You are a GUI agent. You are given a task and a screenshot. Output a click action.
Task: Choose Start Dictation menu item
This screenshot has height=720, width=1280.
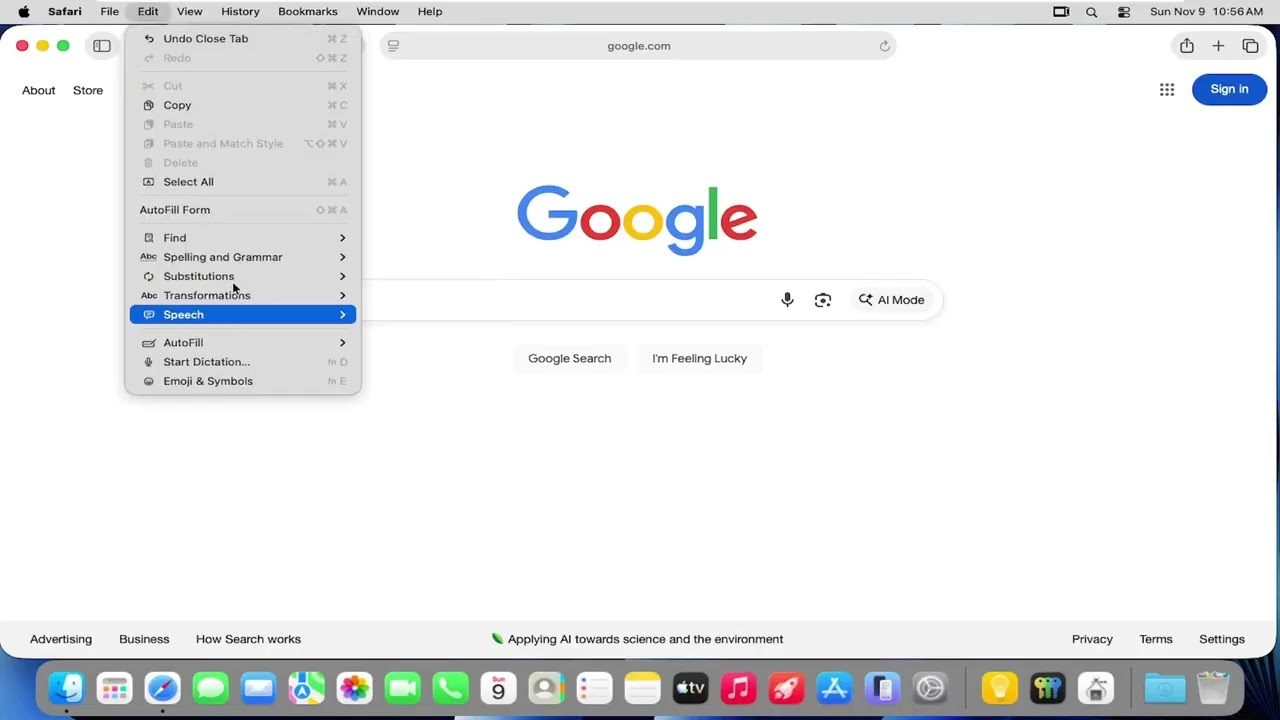[x=243, y=362]
